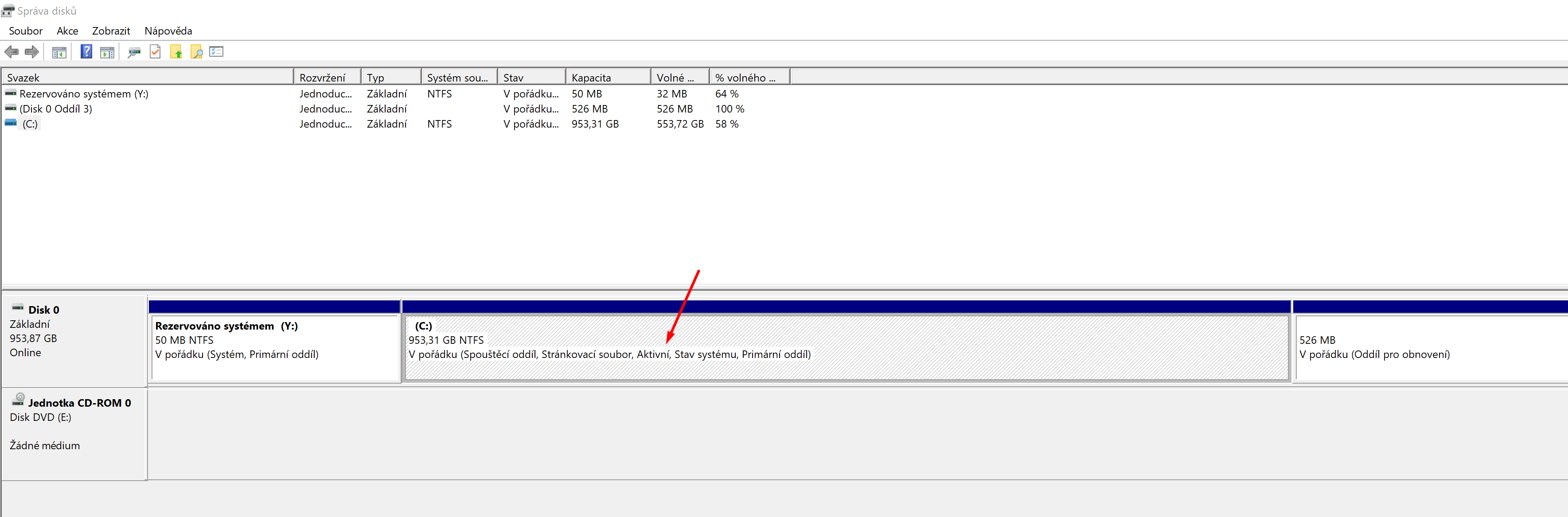
Task: Click the Back arrow toolbar icon
Action: pyautogui.click(x=12, y=52)
